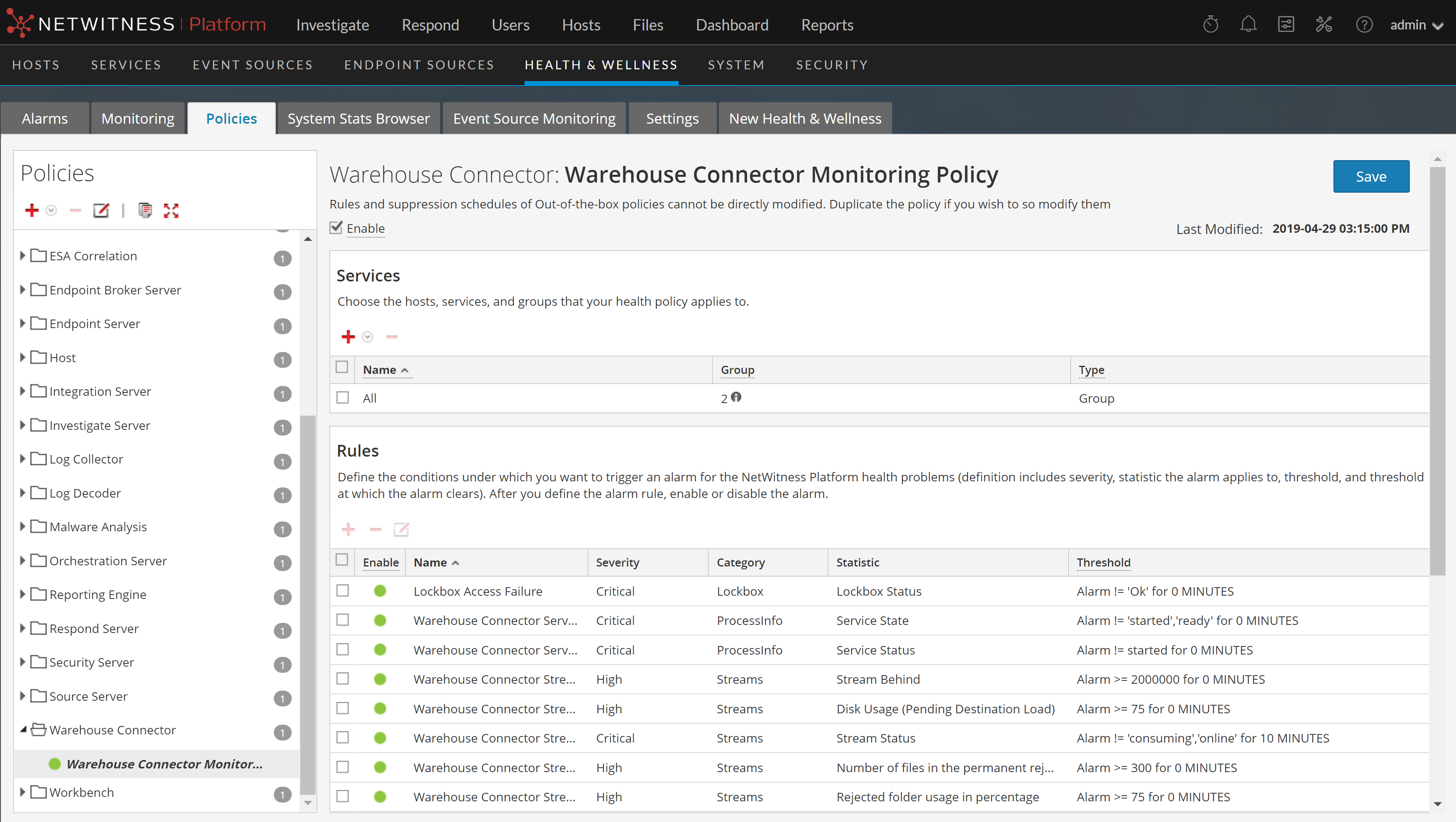
Task: Collapse the Warehouse Connector folder
Action: pos(23,730)
